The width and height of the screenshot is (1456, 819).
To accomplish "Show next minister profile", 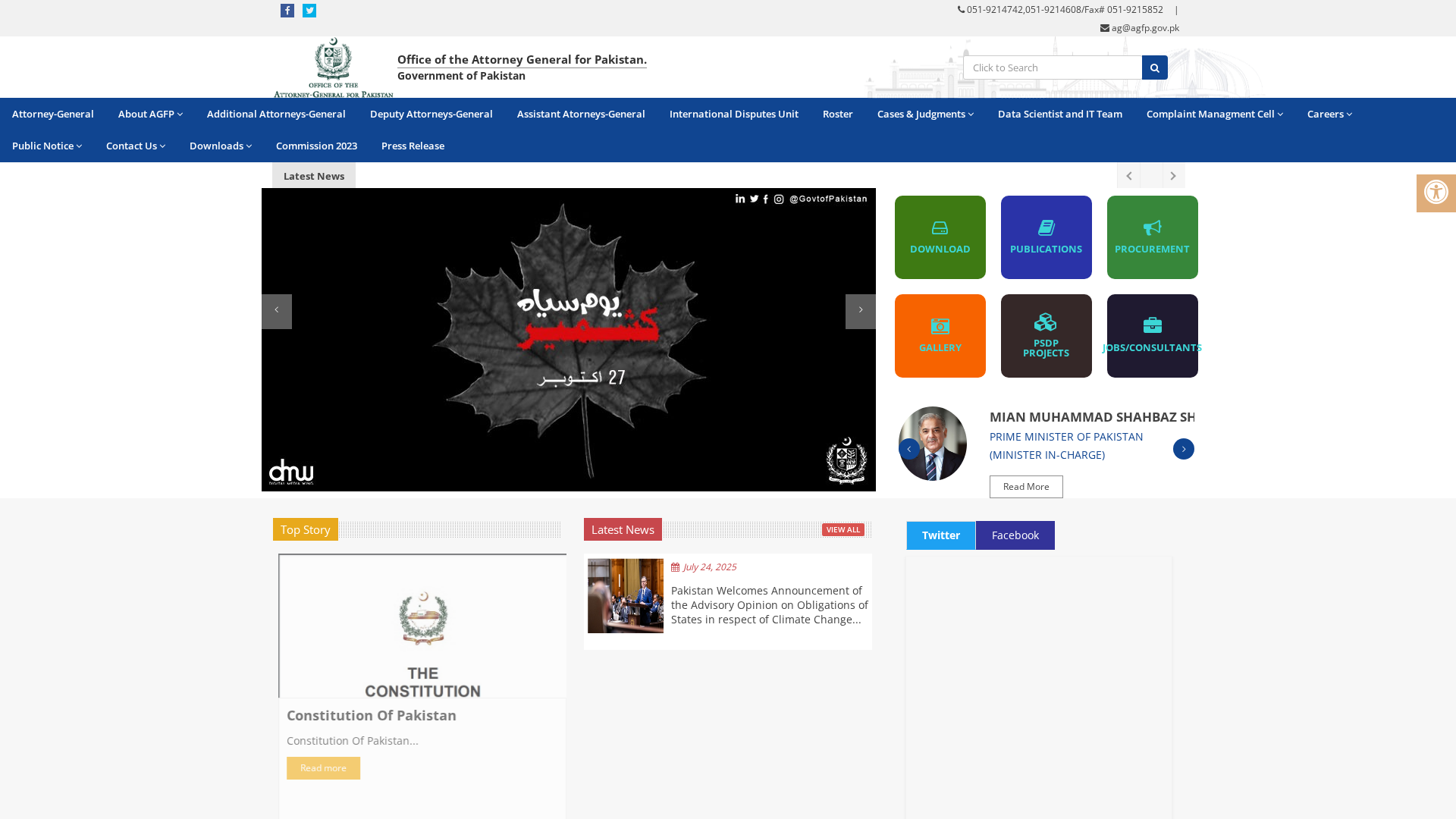I will [1183, 449].
